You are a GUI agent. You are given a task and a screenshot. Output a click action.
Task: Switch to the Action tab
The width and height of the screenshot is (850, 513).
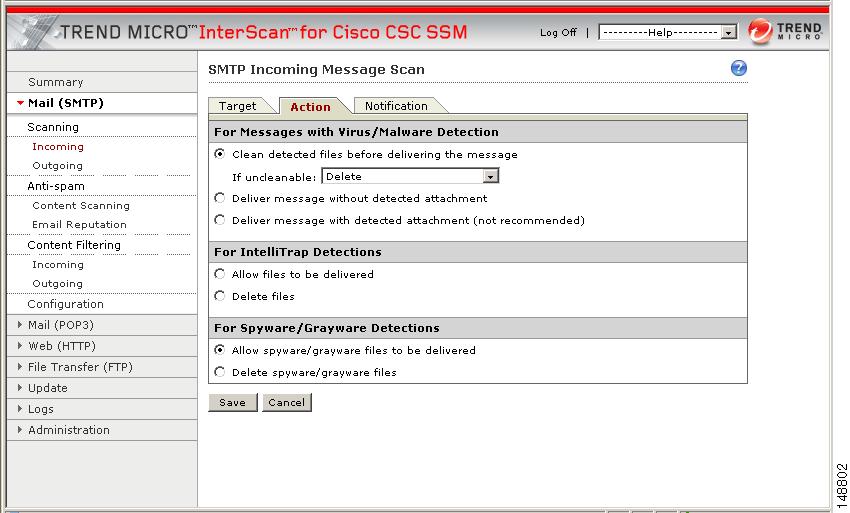coord(311,107)
